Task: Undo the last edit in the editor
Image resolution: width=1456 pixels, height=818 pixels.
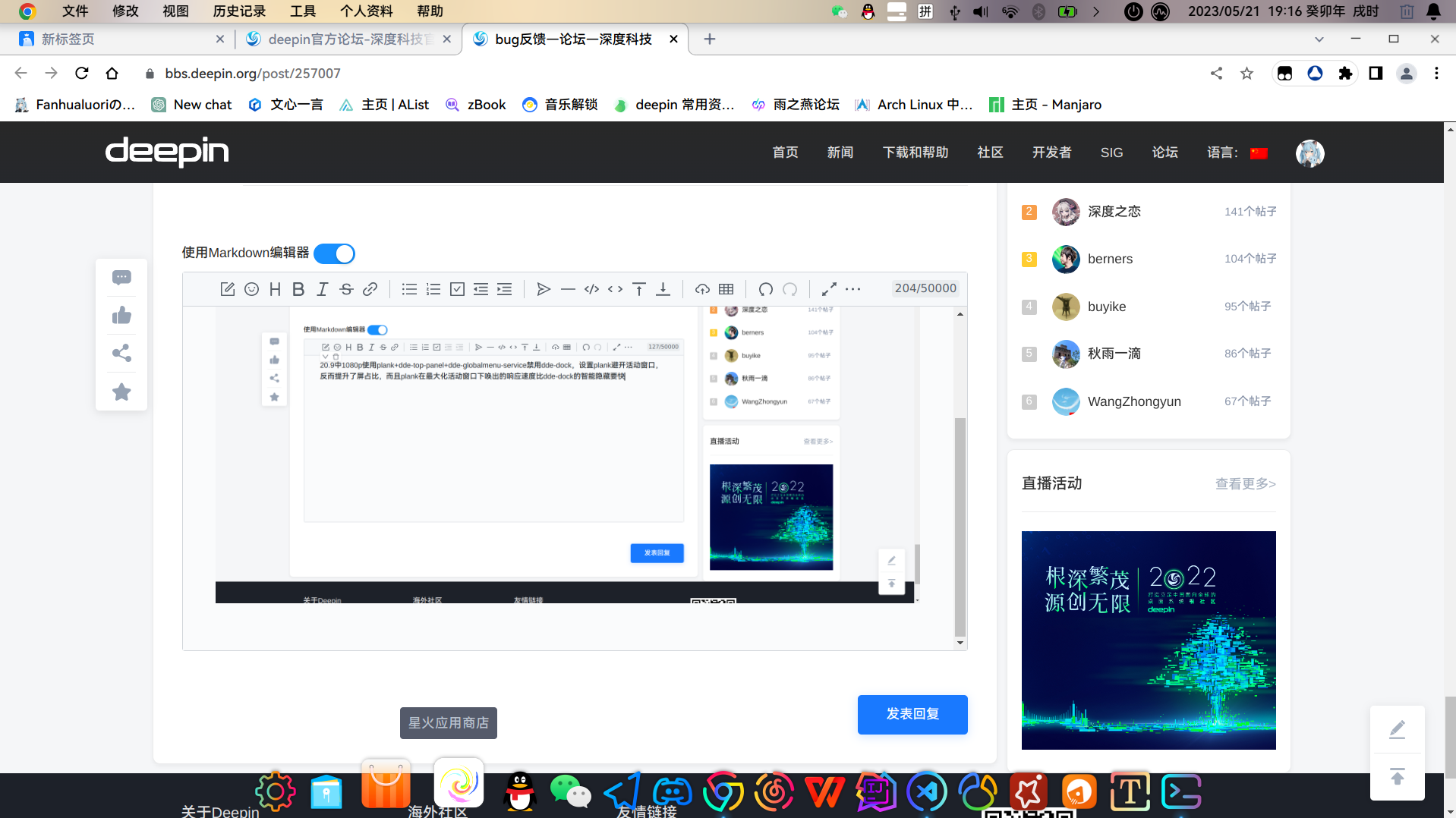Action: [x=765, y=289]
